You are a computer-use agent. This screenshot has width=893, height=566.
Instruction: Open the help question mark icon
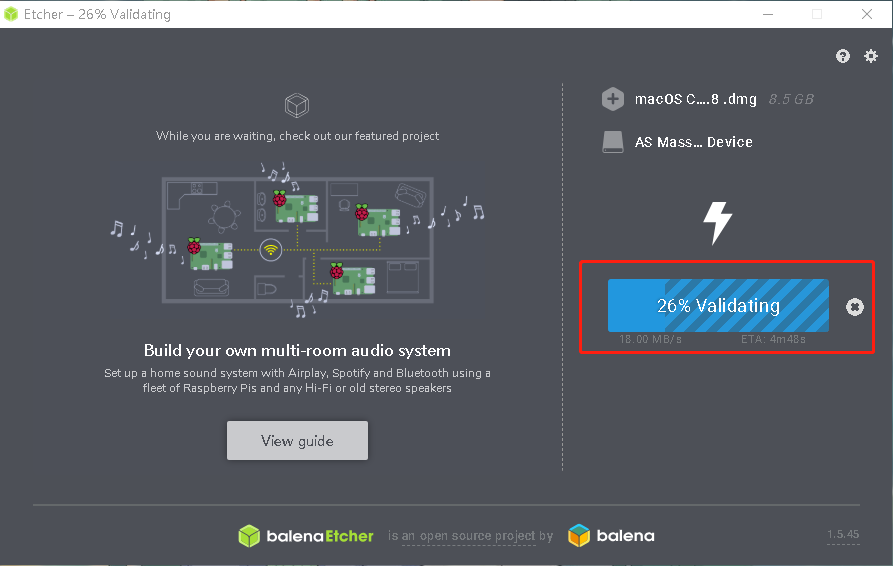(x=843, y=57)
